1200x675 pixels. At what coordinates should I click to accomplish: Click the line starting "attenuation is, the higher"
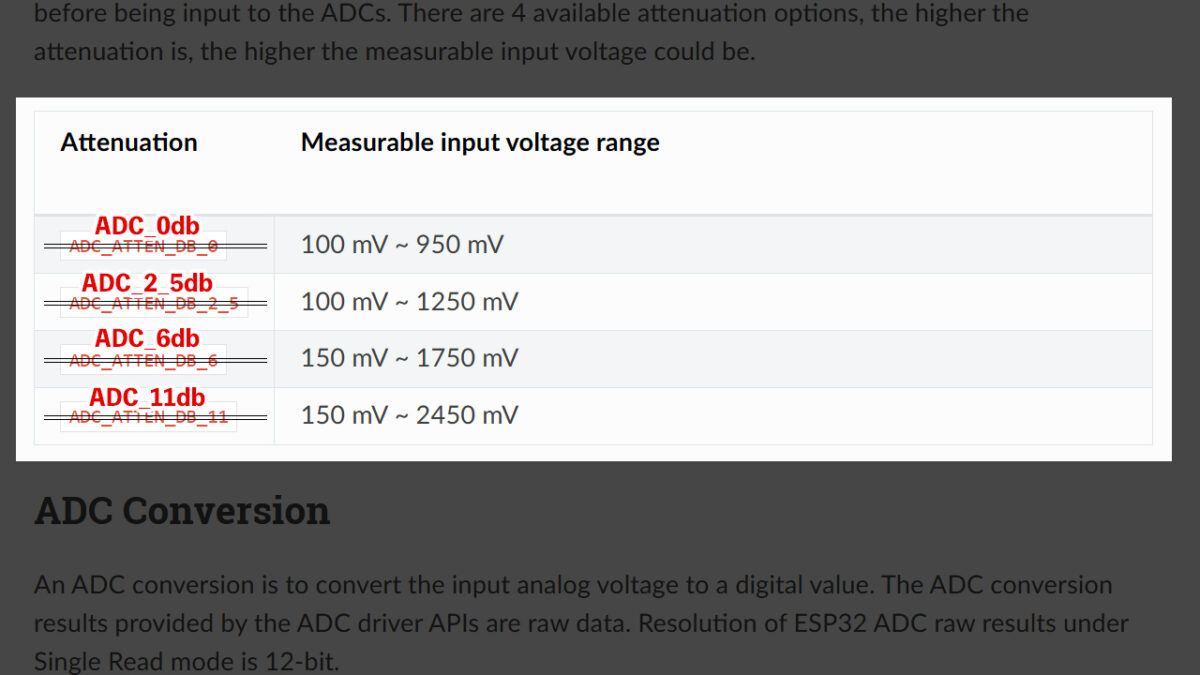point(394,52)
